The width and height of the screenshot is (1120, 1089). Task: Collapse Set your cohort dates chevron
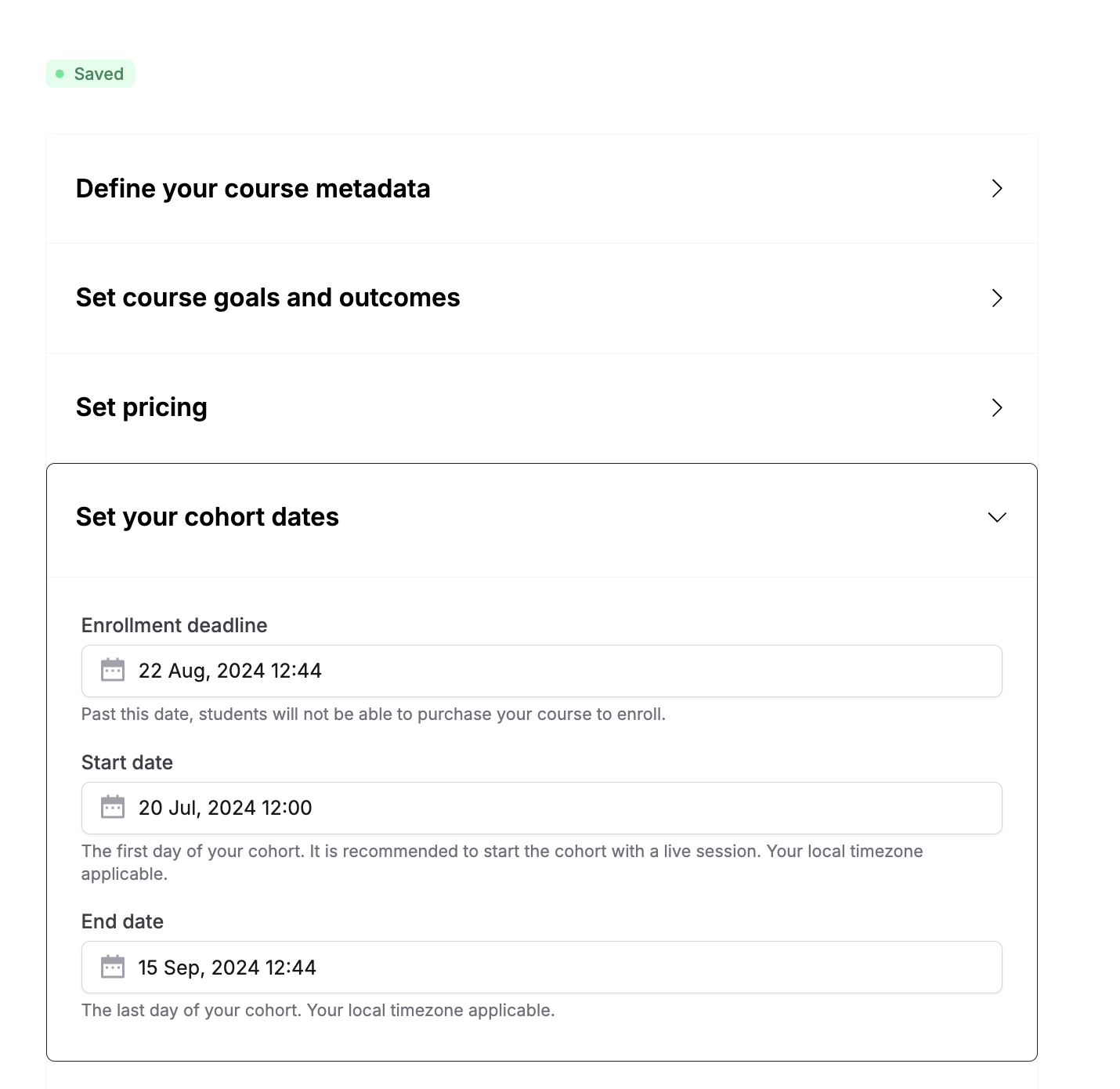click(996, 517)
